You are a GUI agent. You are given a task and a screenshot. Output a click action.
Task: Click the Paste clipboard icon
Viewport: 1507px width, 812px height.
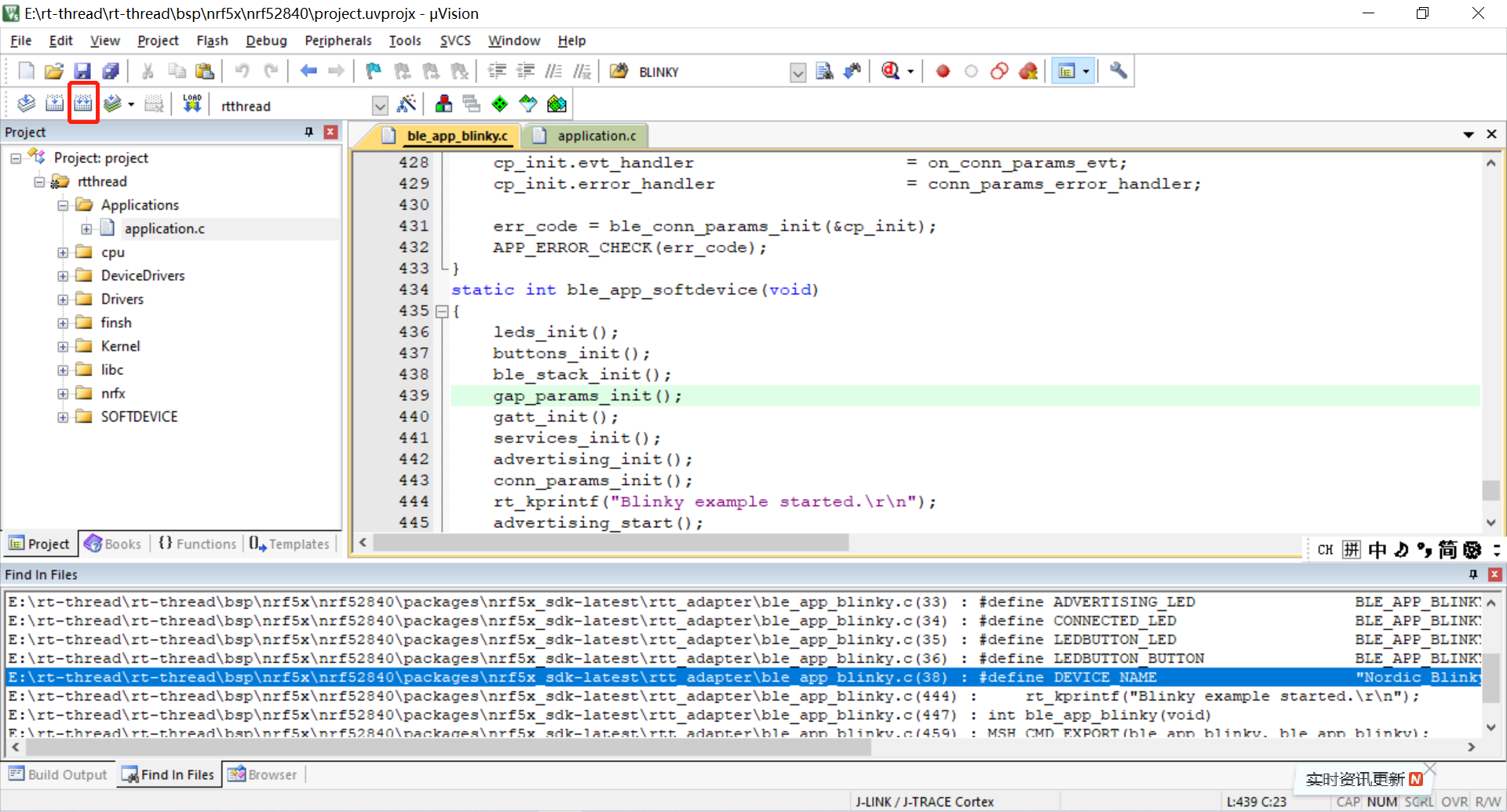point(205,71)
